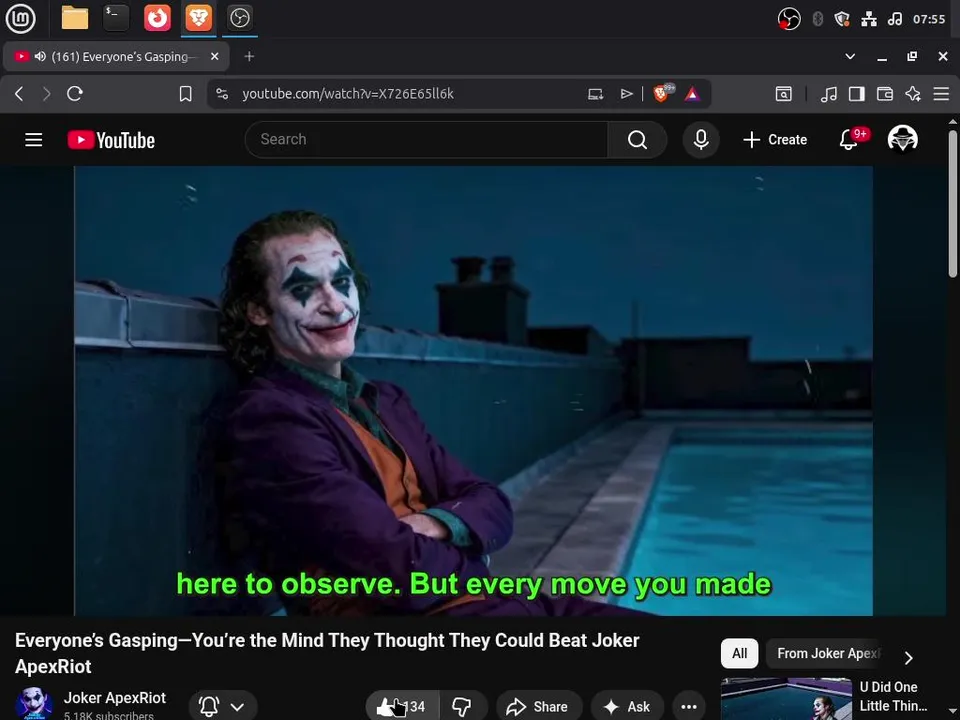Screen dimensions: 960x720
Task: Open the YouTube guide hamburger menu
Action: pyautogui.click(x=34, y=140)
